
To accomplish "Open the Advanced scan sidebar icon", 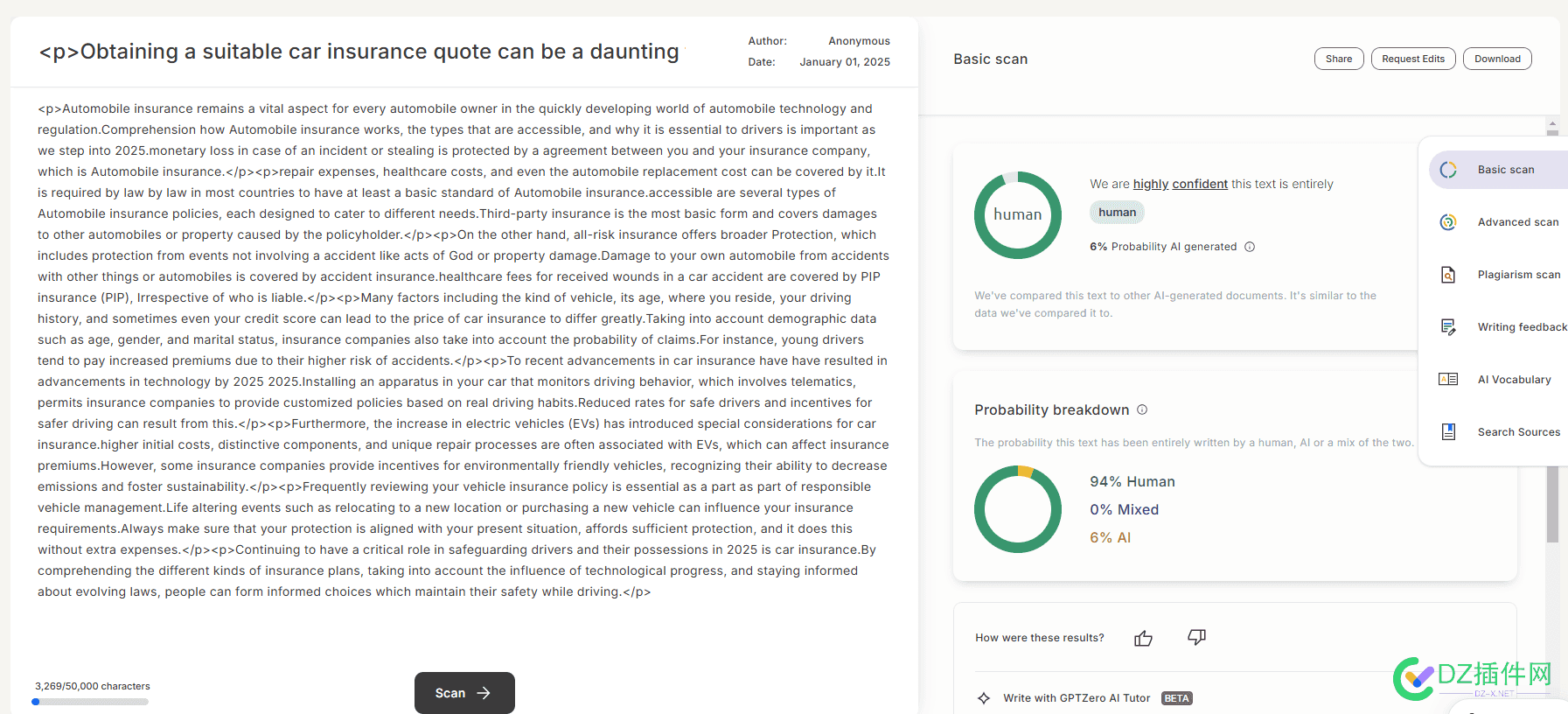I will tap(1448, 222).
